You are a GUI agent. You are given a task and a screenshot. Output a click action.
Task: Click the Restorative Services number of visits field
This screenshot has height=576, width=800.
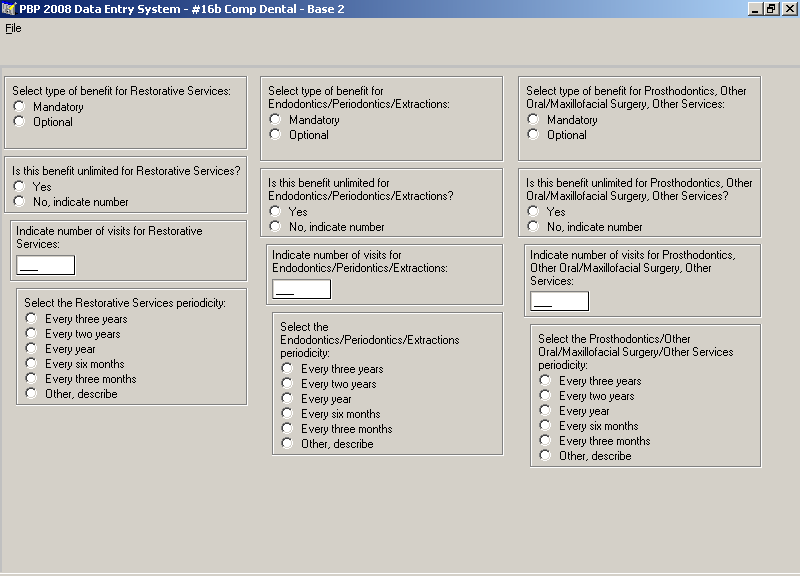46,265
